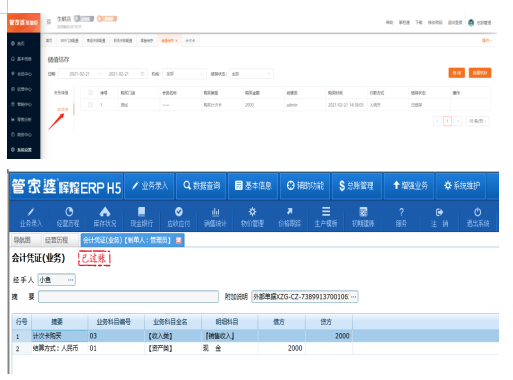
Task: Open 机构 dropdown showing 全部
Action: click(x=184, y=74)
